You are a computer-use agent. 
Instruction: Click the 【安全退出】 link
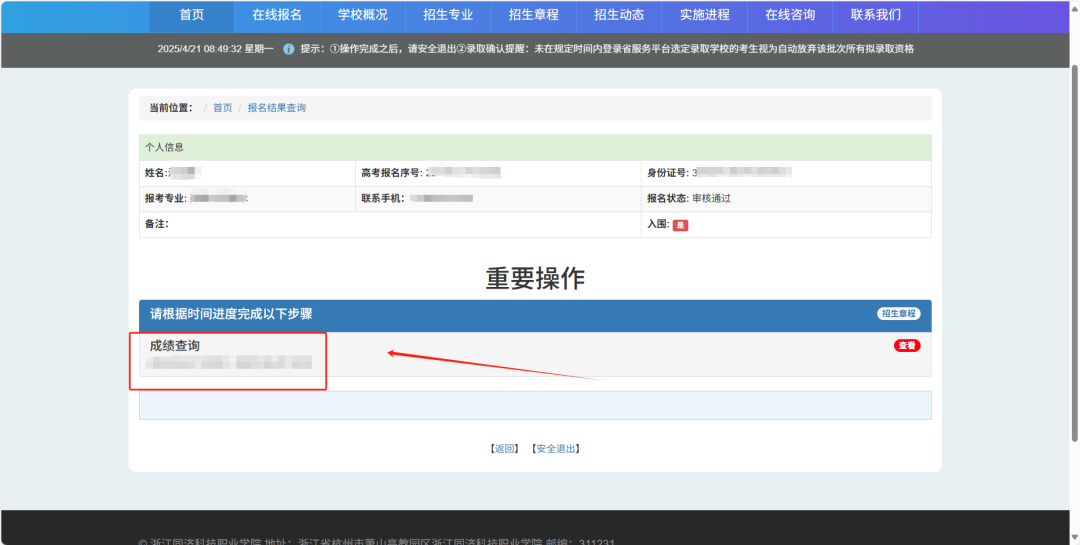tap(555, 449)
